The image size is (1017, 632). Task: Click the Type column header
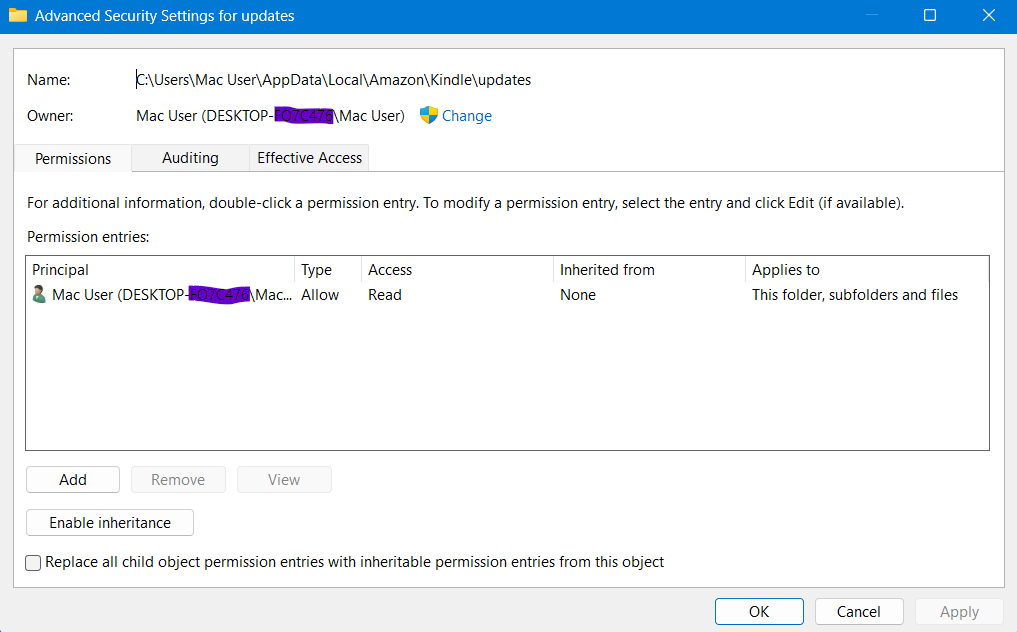coord(316,270)
